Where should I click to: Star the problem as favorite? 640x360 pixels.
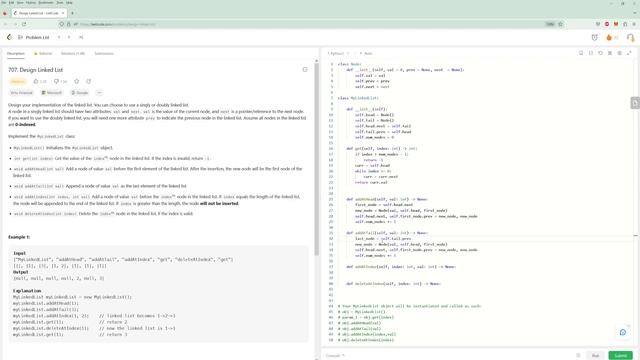point(77,81)
